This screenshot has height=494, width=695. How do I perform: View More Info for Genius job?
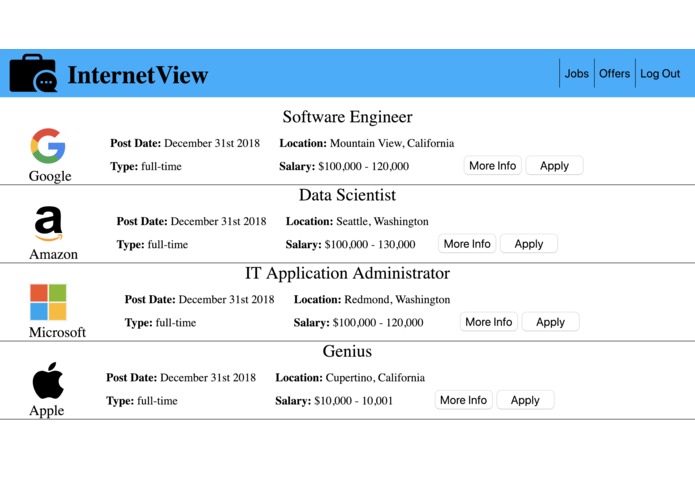pos(463,400)
